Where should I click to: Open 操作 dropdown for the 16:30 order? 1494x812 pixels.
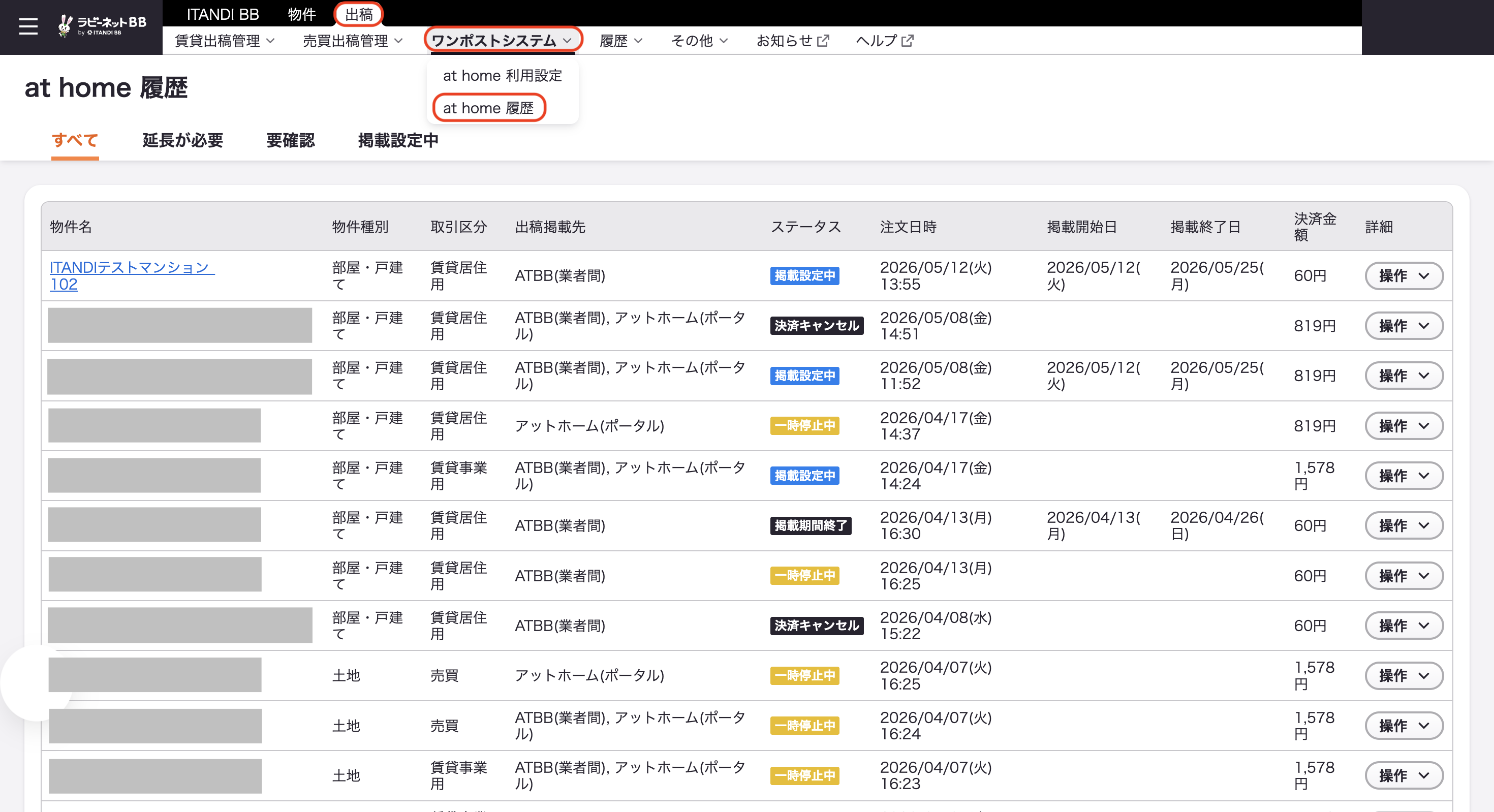(x=1404, y=525)
